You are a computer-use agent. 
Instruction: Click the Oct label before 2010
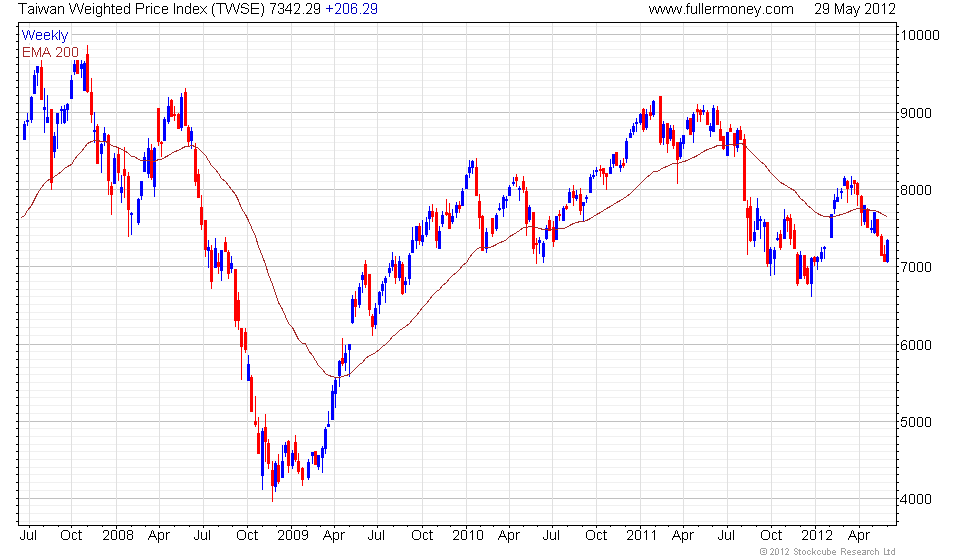pyautogui.click(x=422, y=536)
